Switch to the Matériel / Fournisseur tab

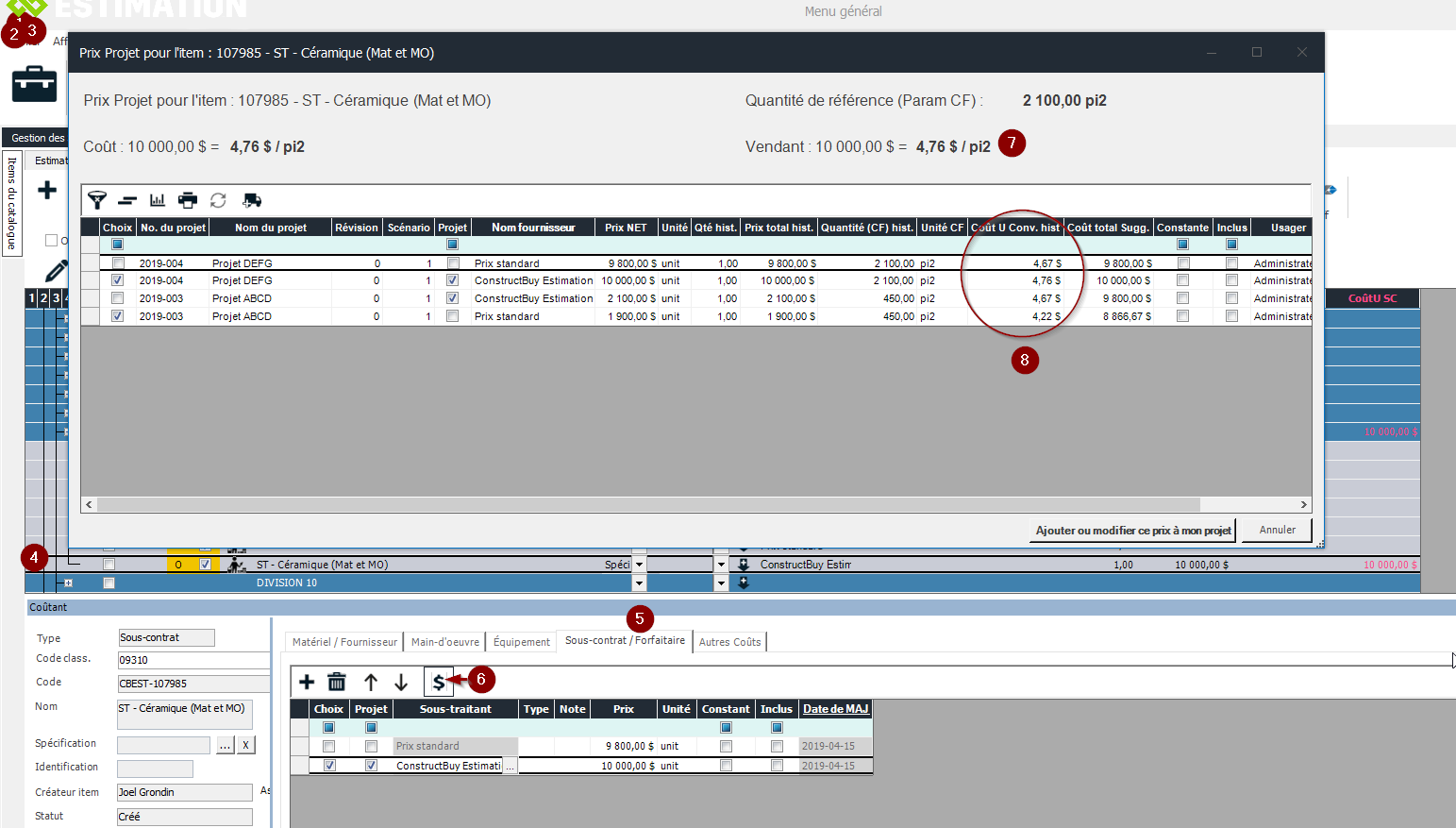pos(344,642)
